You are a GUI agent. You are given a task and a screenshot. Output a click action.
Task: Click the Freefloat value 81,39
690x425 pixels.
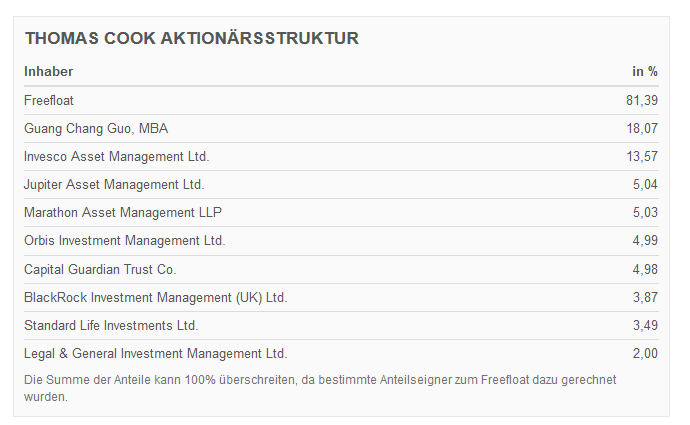click(641, 100)
